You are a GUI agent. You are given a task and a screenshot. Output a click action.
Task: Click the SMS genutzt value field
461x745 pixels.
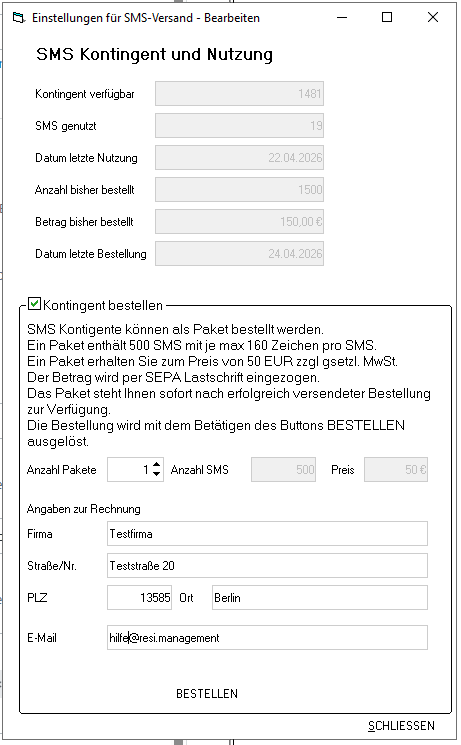pos(240,125)
